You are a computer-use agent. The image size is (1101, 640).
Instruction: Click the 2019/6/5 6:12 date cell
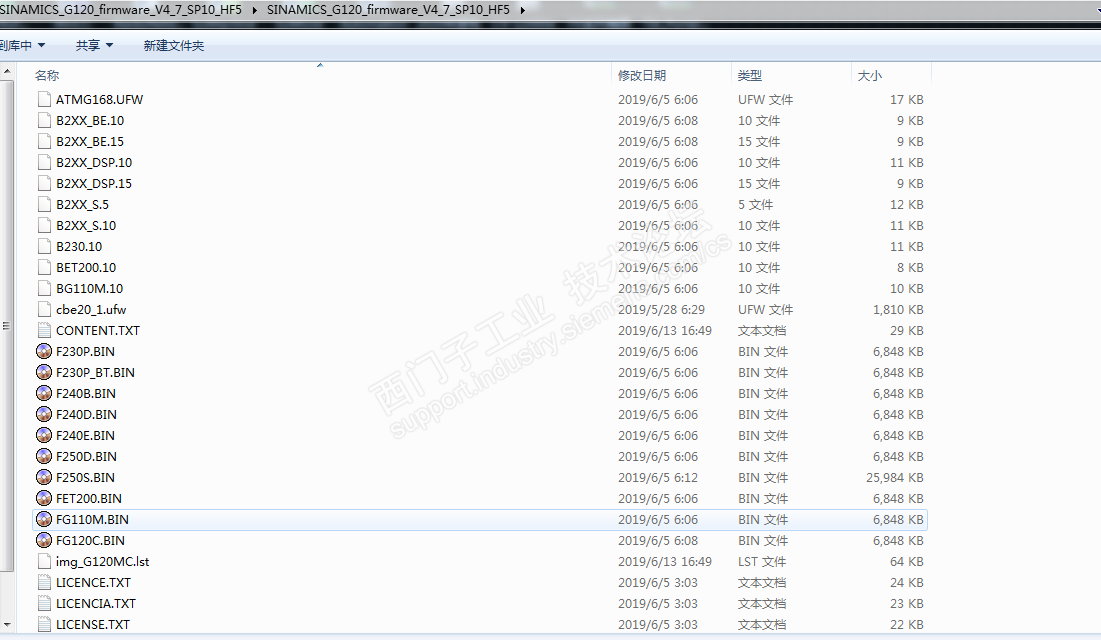pyautogui.click(x=658, y=478)
